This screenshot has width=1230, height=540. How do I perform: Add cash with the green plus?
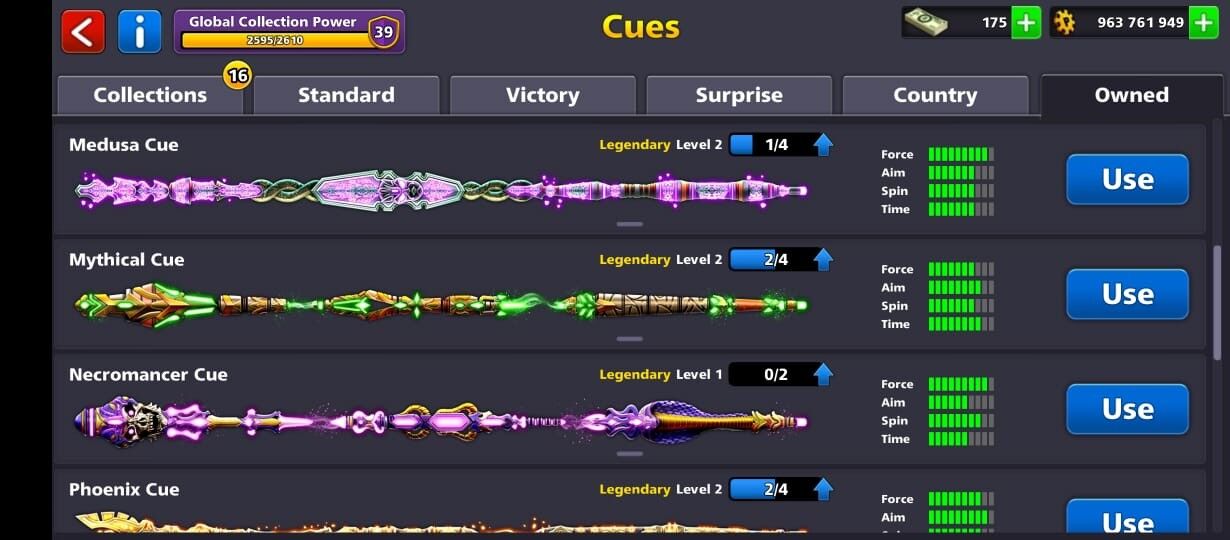click(1026, 22)
